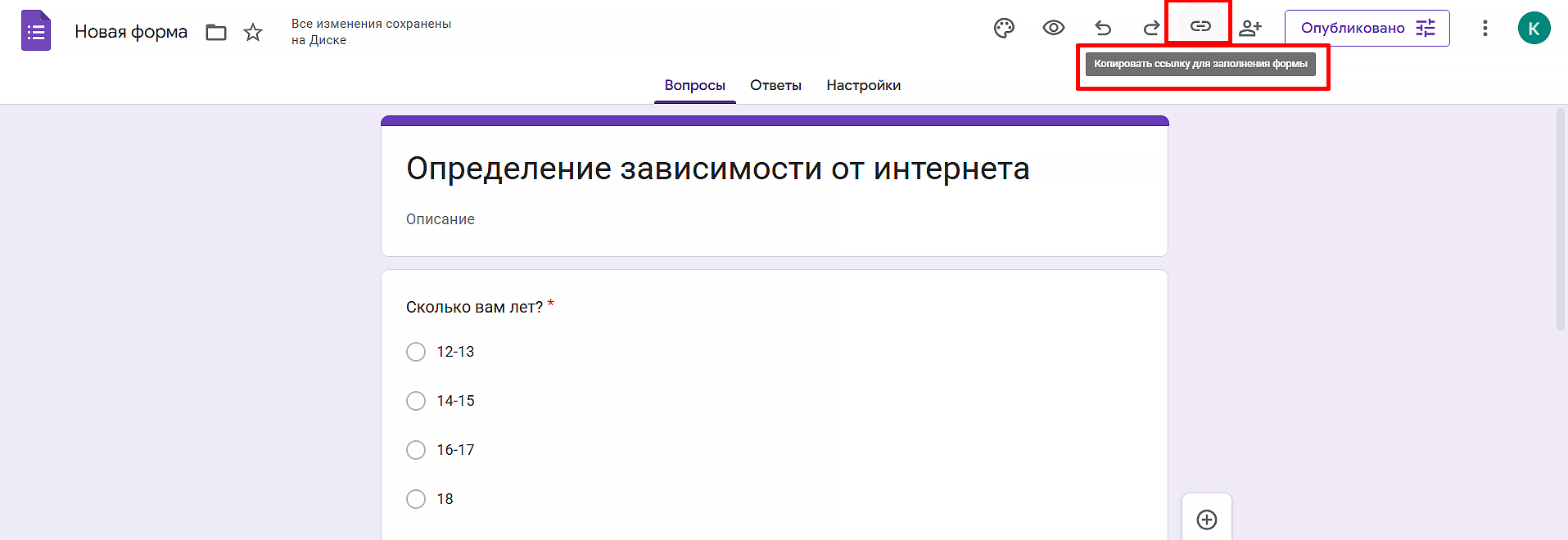Switch to the Настройки tab
The height and width of the screenshot is (540, 1568).
point(864,85)
